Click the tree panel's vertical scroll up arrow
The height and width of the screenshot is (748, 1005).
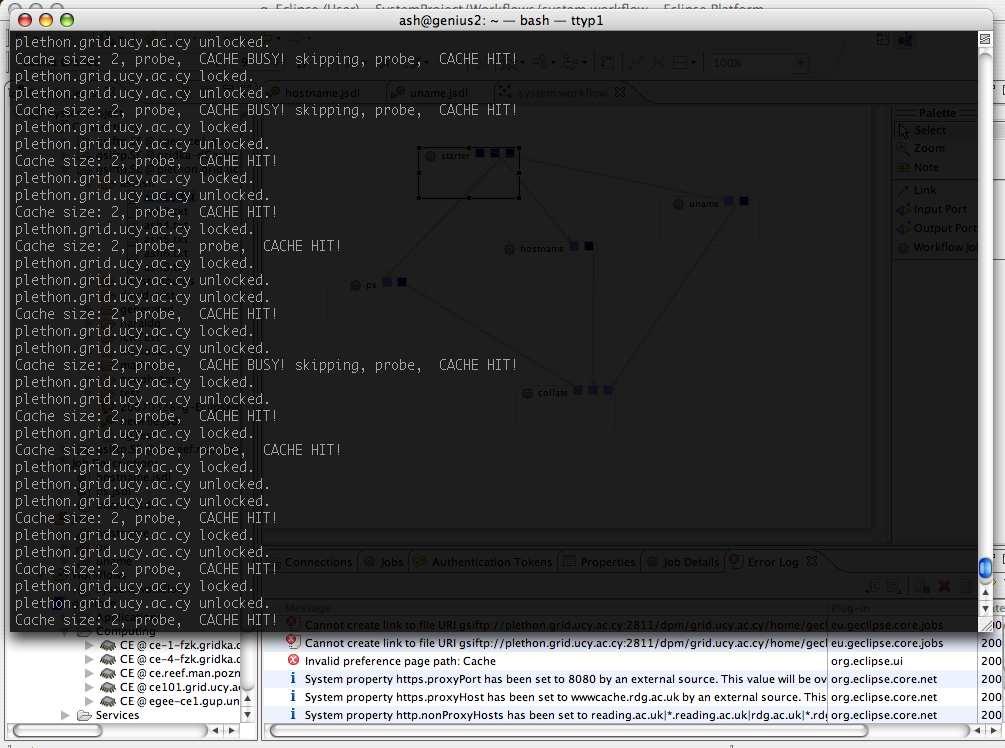pos(248,699)
